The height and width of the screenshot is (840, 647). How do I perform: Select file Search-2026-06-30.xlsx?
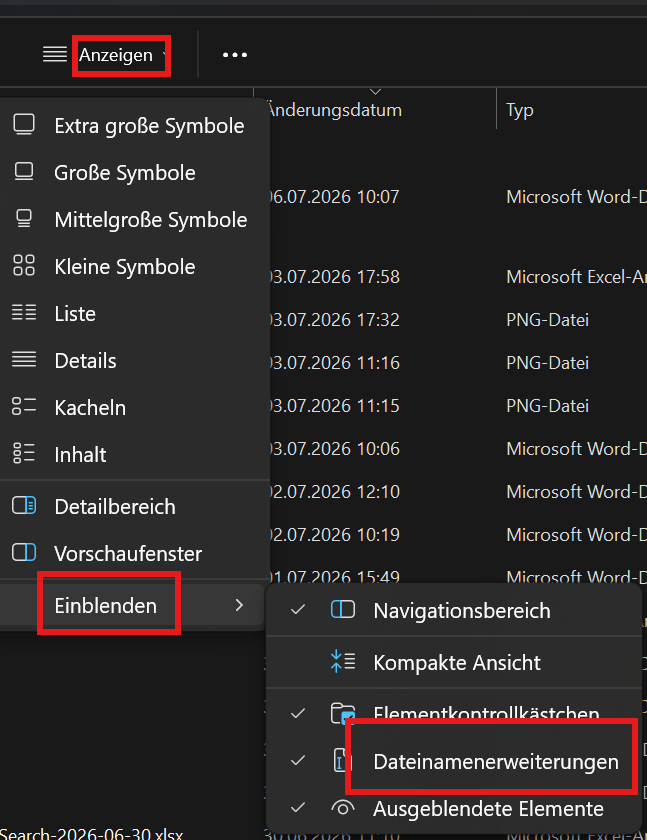pyautogui.click(x=92, y=834)
